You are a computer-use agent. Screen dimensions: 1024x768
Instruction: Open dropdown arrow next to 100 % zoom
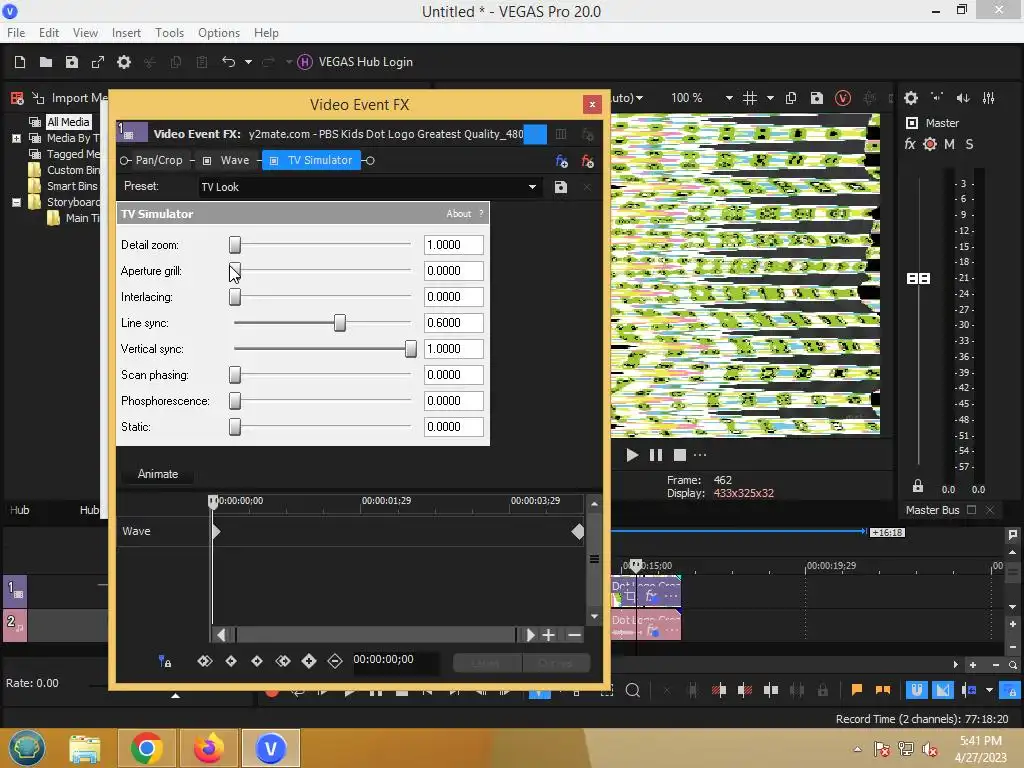[x=729, y=98]
